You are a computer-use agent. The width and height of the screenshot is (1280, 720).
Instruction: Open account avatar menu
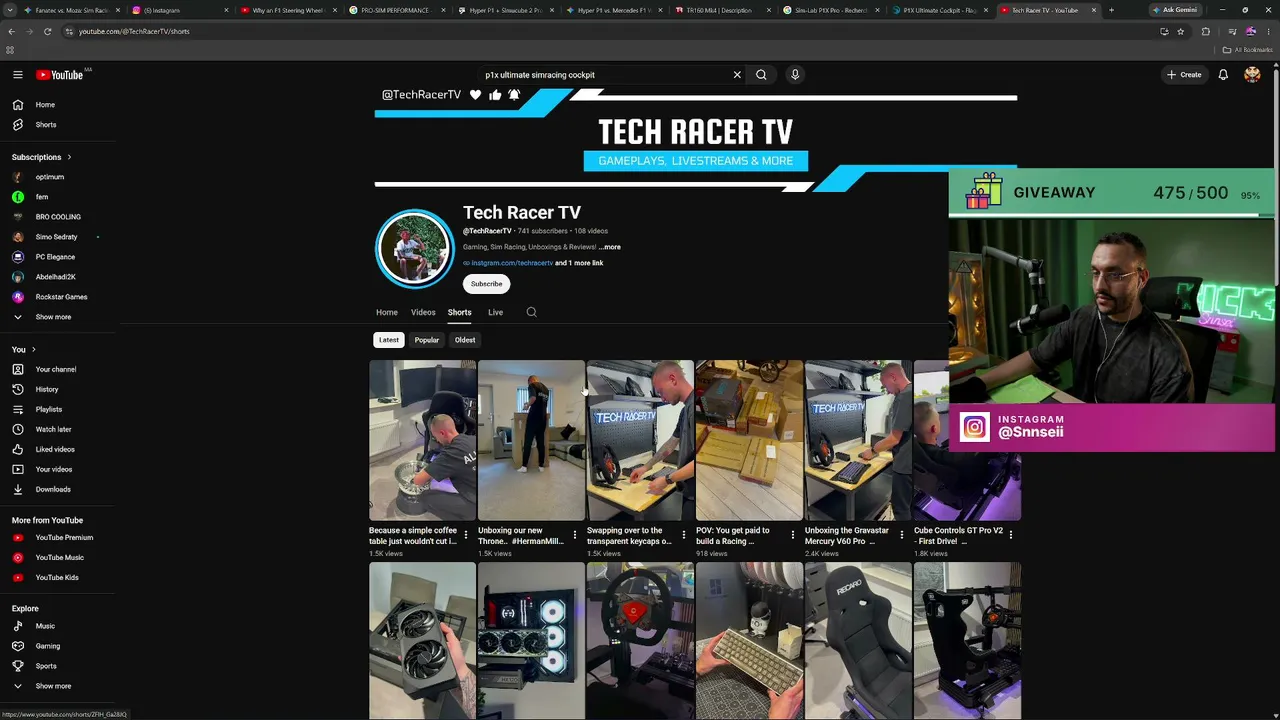1252,75
